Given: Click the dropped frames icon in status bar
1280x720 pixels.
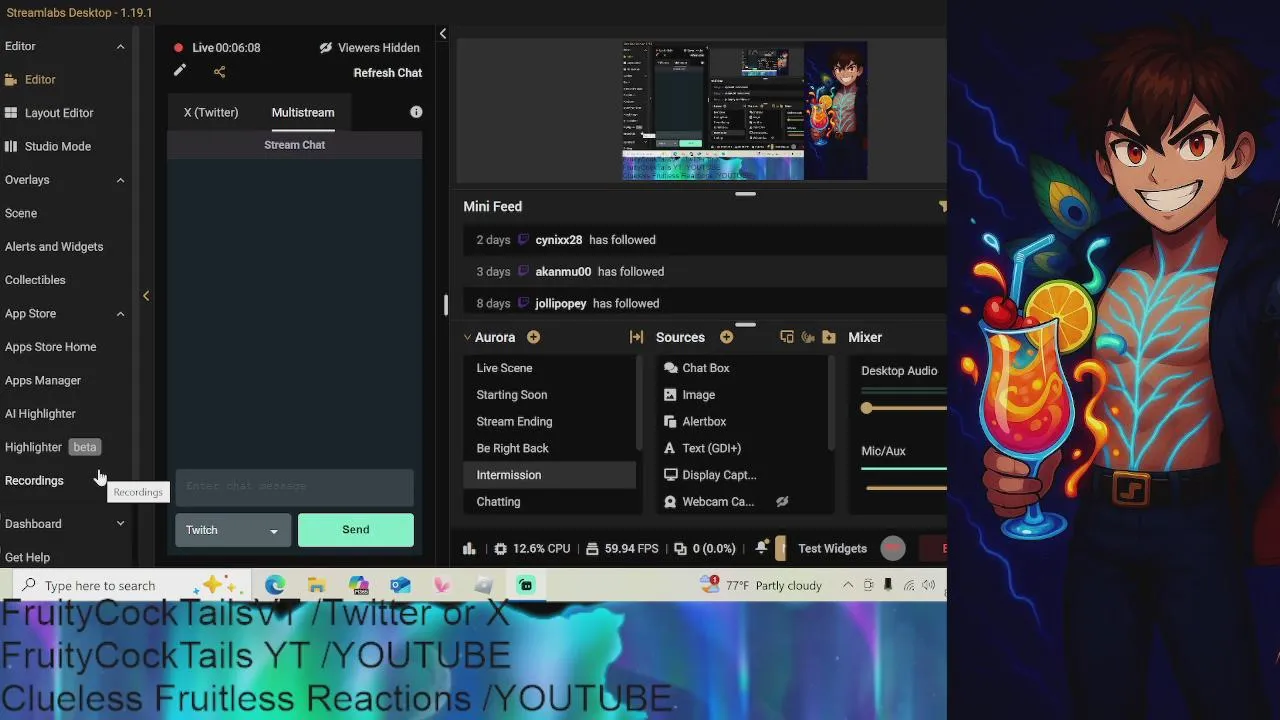Looking at the screenshot, I should point(680,548).
